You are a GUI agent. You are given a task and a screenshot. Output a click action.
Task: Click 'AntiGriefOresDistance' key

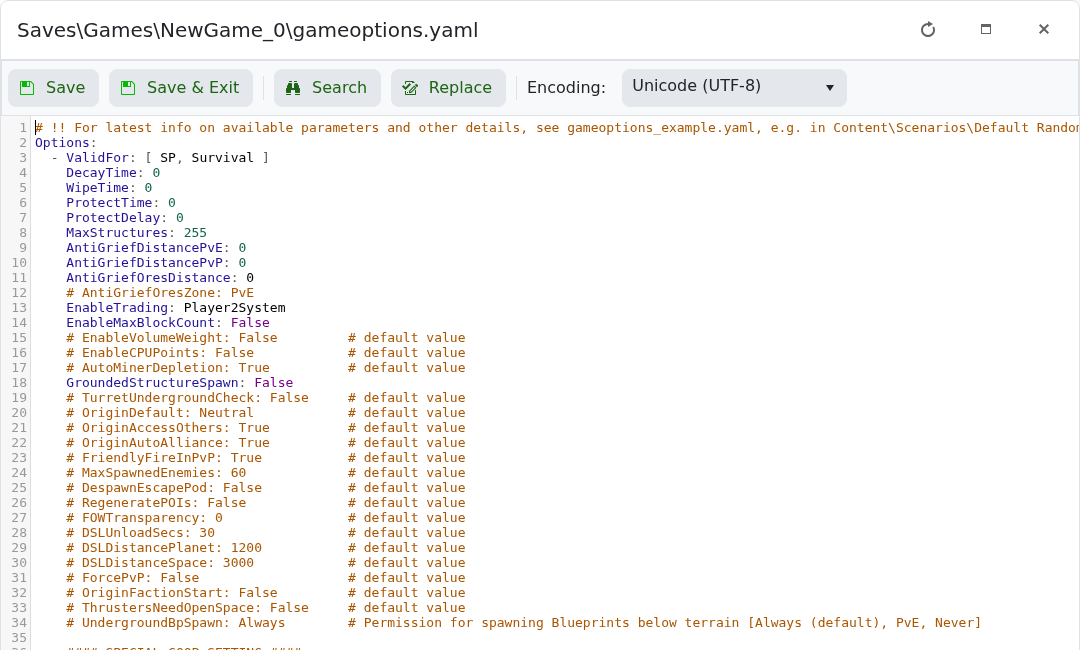pos(148,278)
